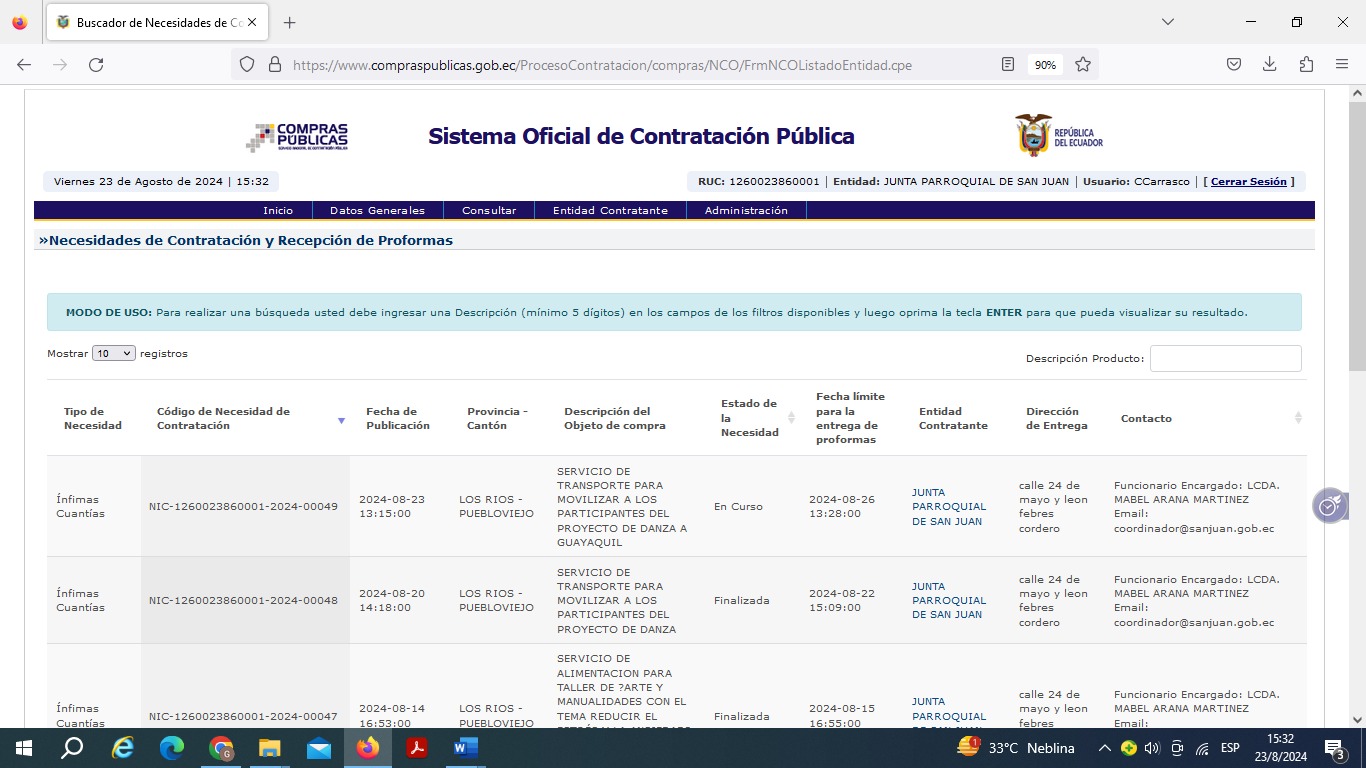Open Firefox downloads panel icon

click(1269, 65)
